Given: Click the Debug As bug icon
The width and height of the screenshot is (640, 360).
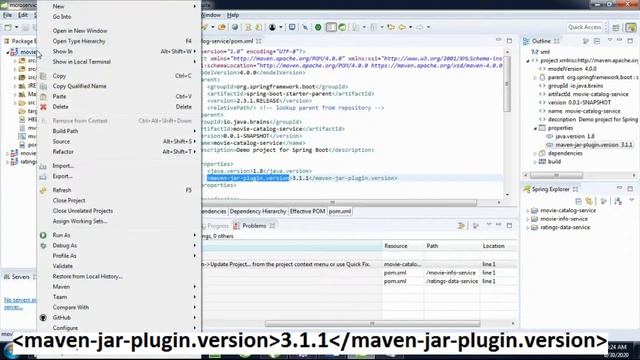Looking at the screenshot, I should [x=43, y=246].
